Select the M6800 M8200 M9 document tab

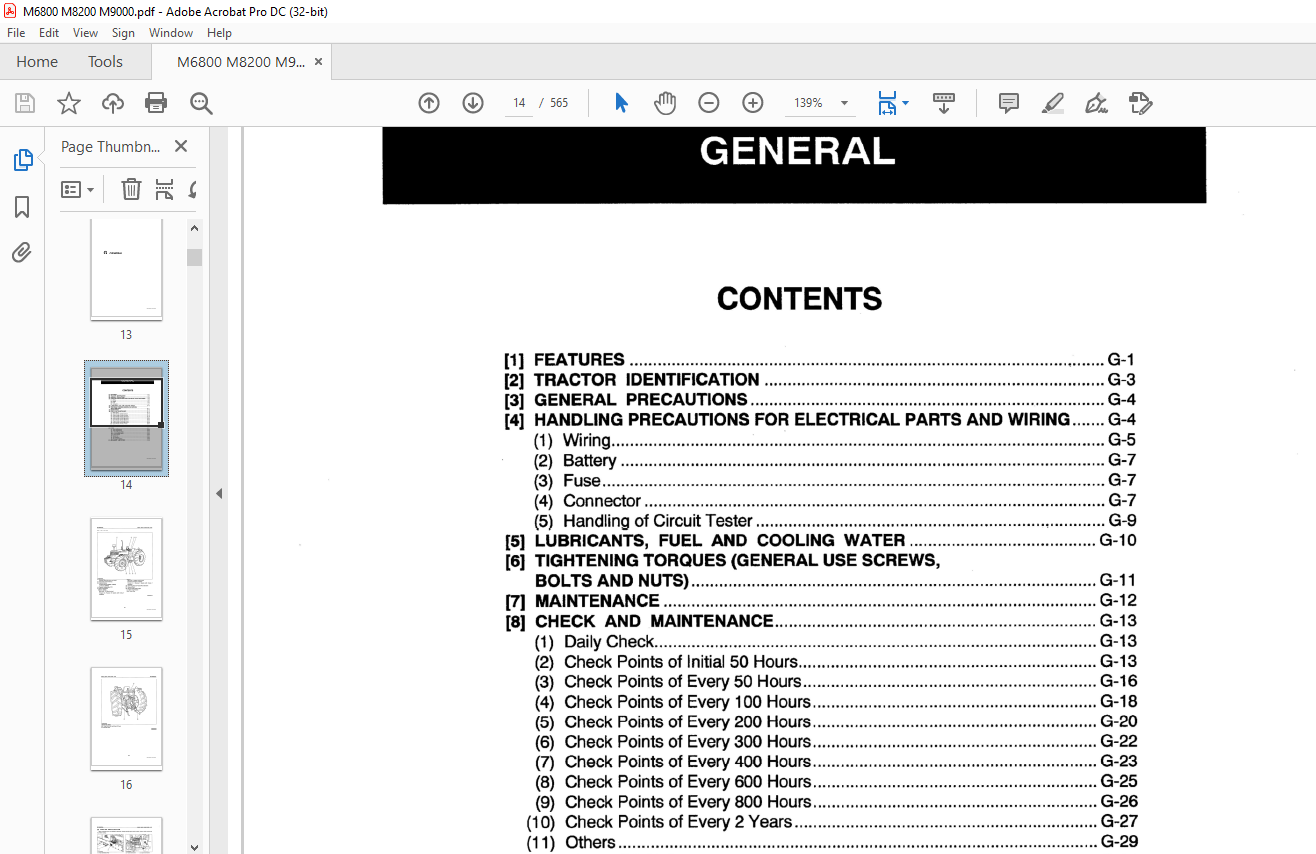(x=241, y=62)
